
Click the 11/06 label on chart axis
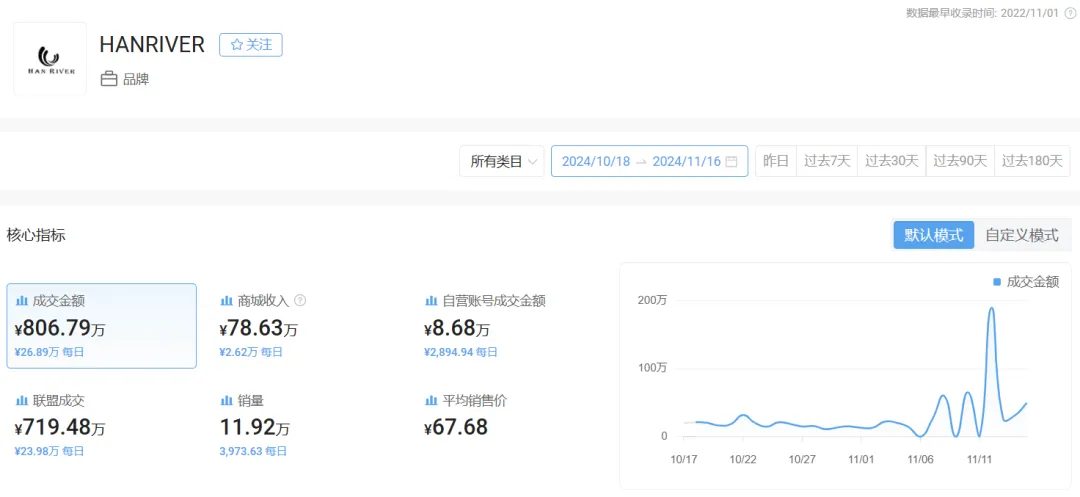coord(921,459)
